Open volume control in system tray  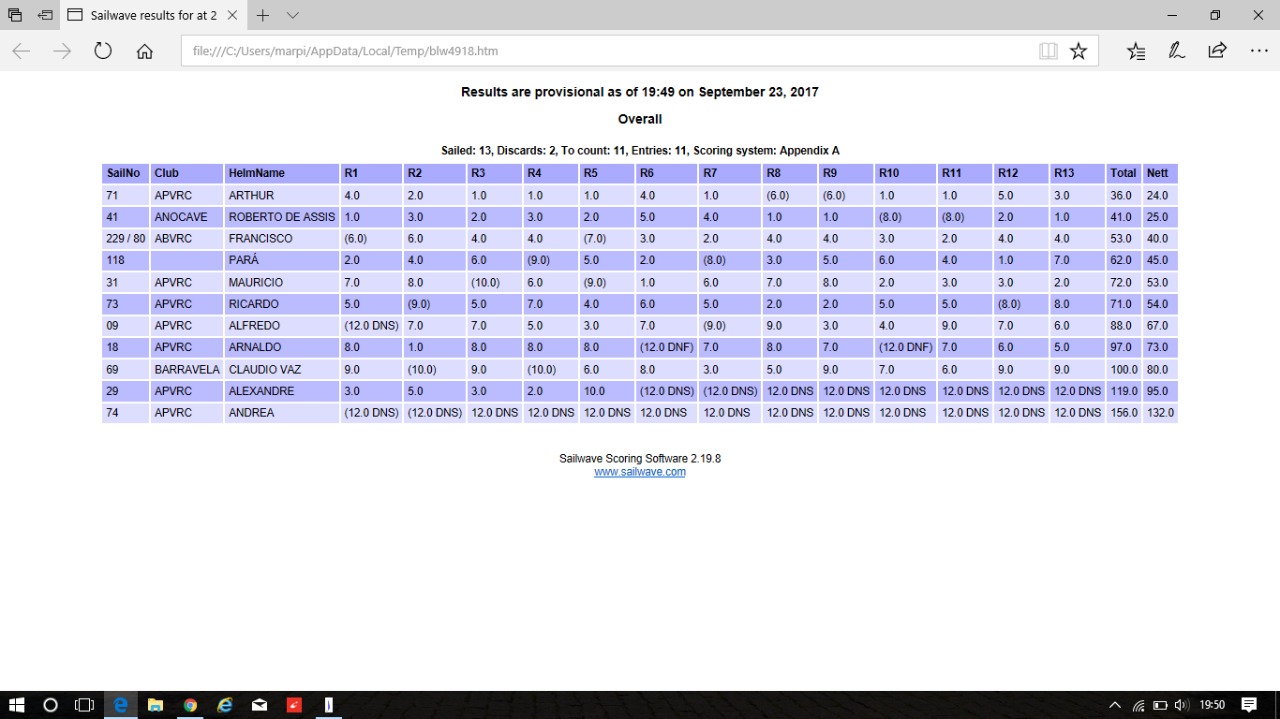point(1181,705)
